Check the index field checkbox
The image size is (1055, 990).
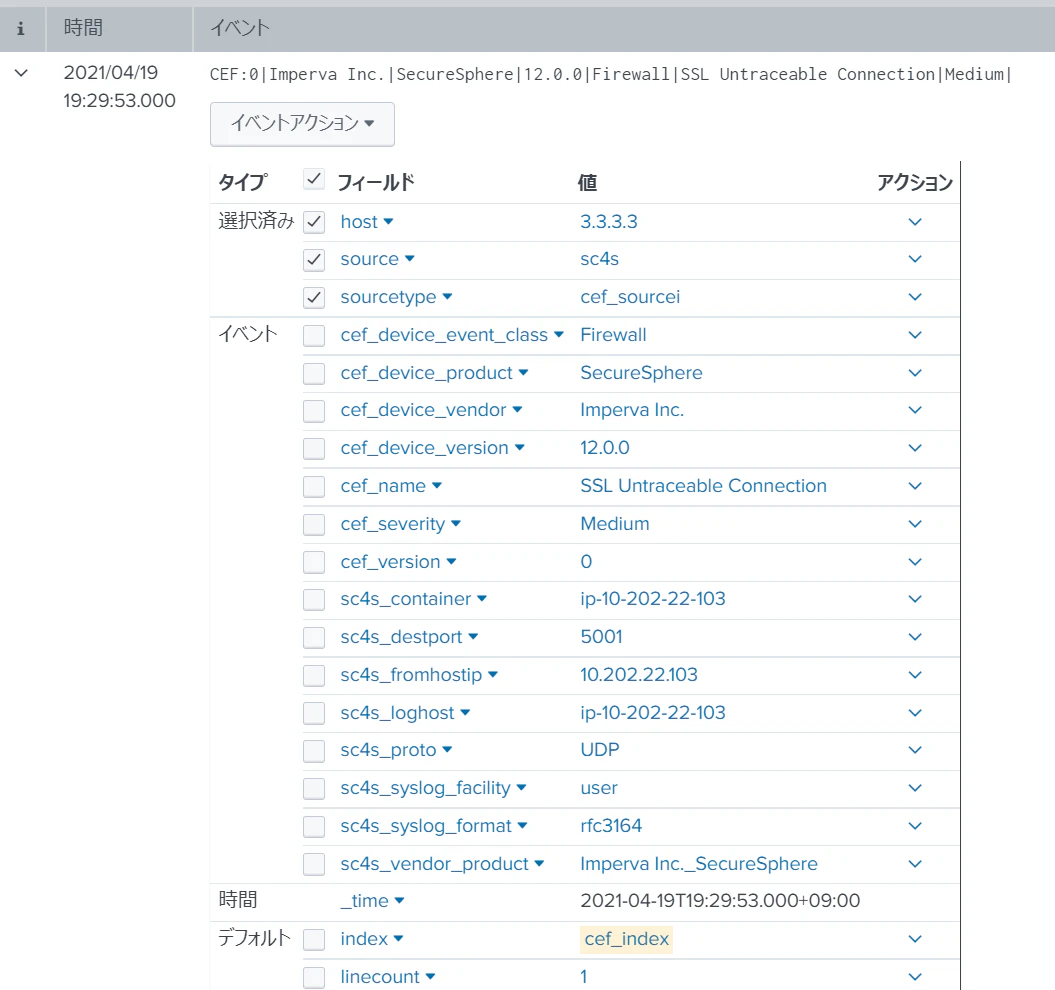(x=314, y=940)
